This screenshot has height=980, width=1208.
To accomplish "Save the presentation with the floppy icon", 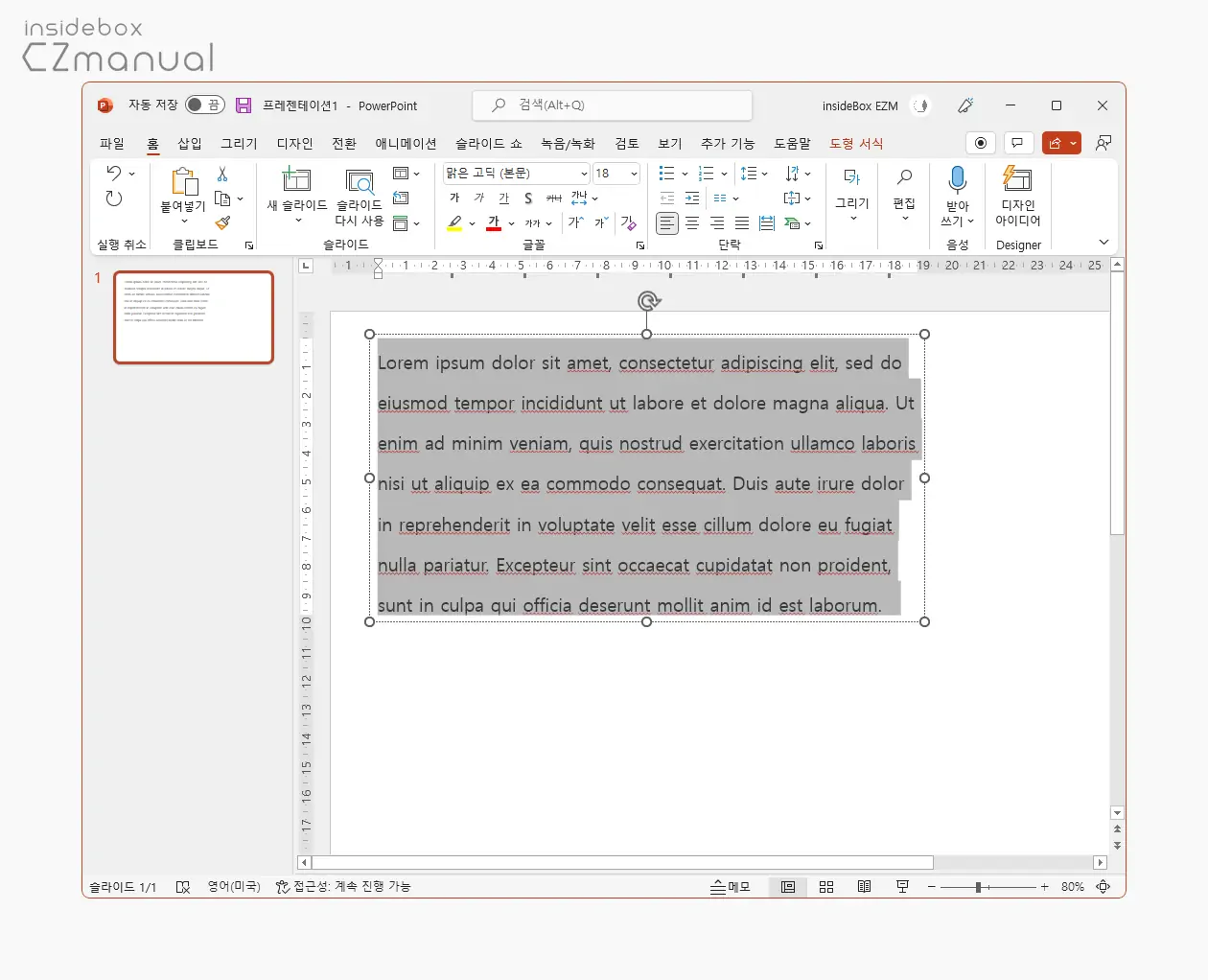I will click(244, 105).
